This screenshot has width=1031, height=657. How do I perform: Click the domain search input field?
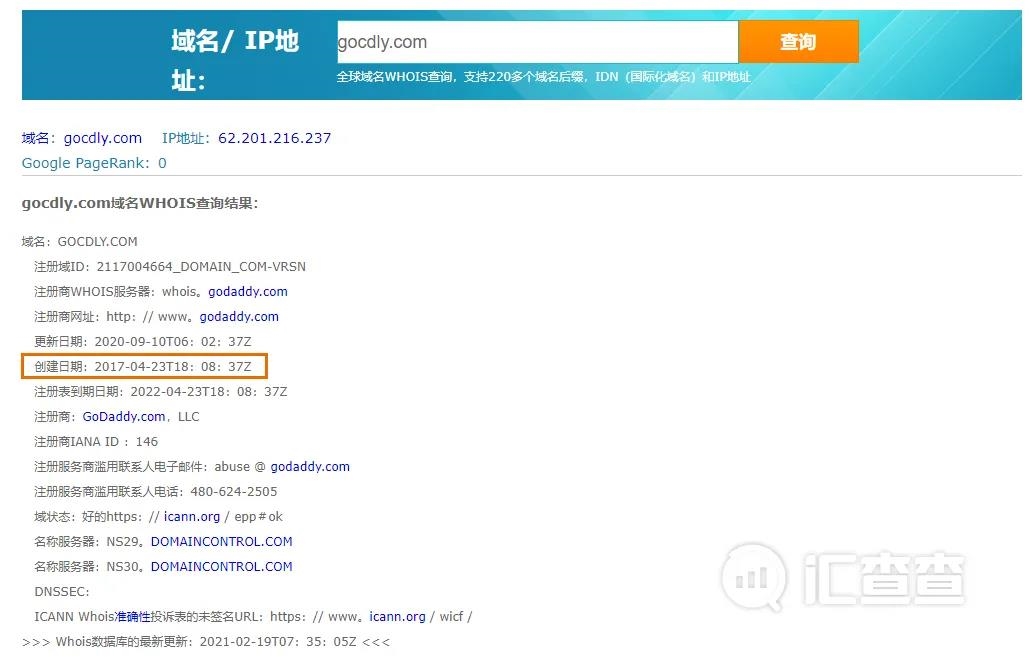[x=537, y=42]
